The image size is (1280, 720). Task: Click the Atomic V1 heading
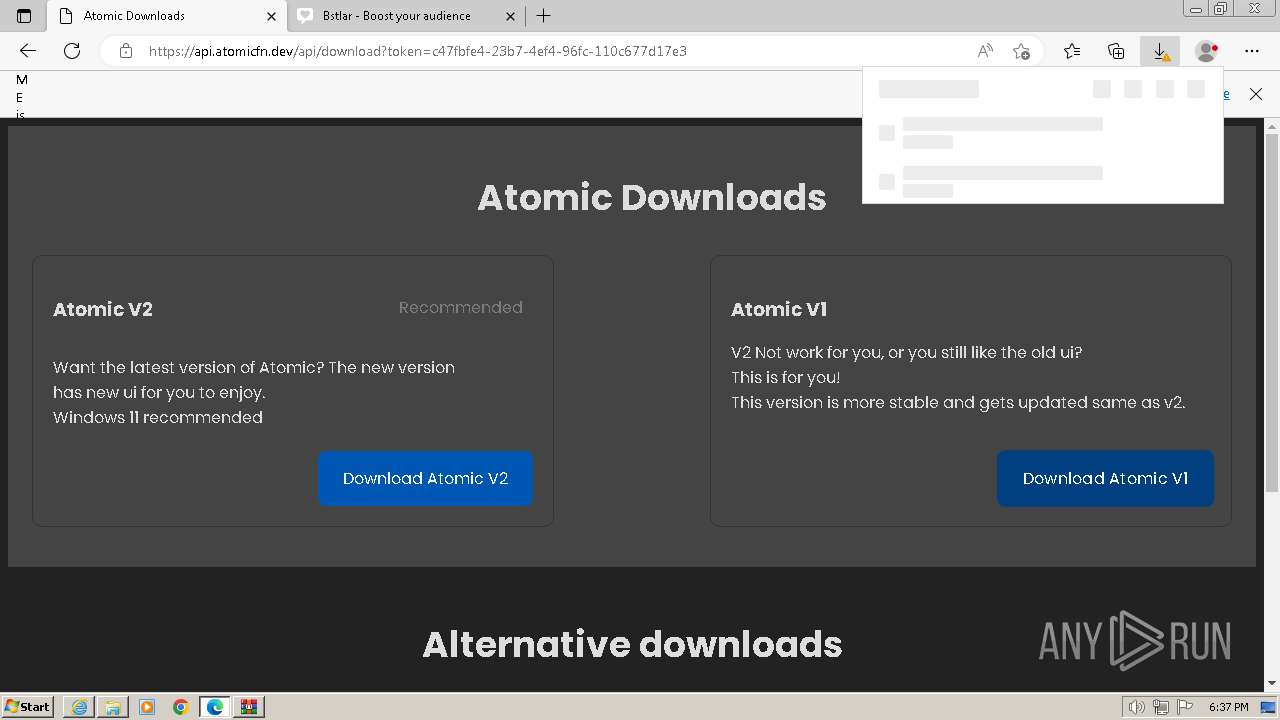pyautogui.click(x=779, y=309)
